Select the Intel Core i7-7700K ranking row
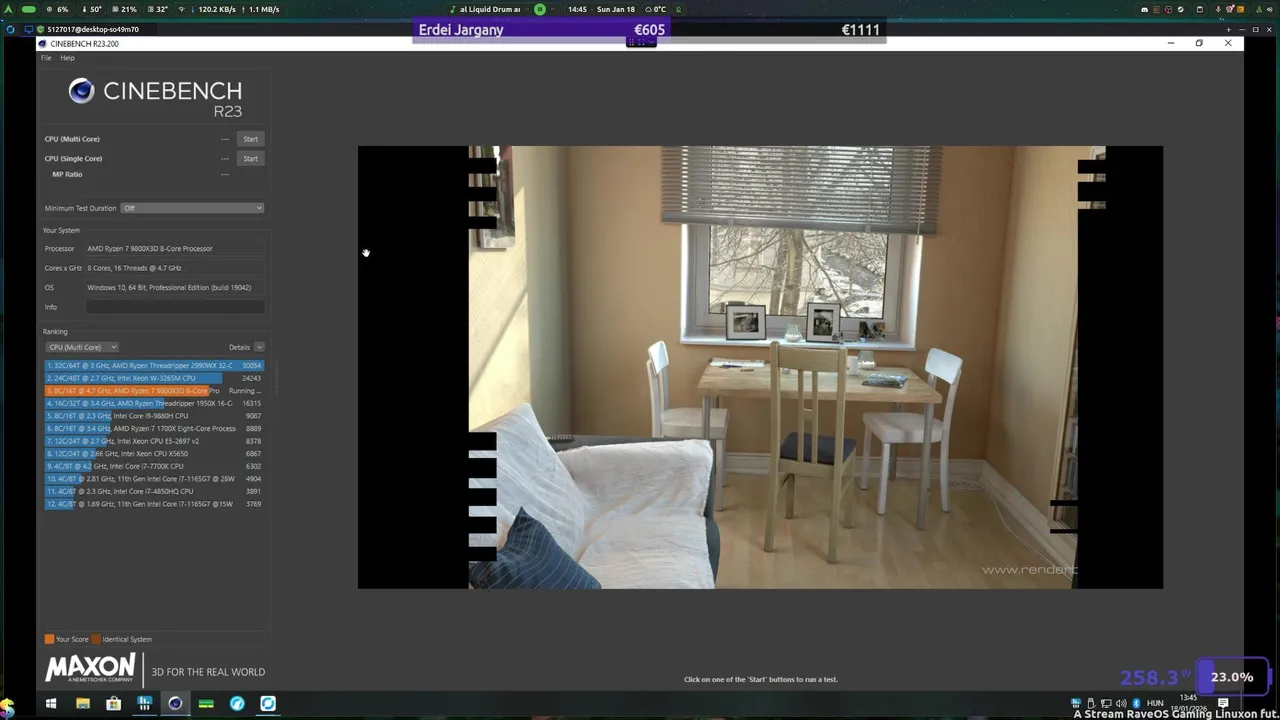The width and height of the screenshot is (1280, 720). point(154,466)
